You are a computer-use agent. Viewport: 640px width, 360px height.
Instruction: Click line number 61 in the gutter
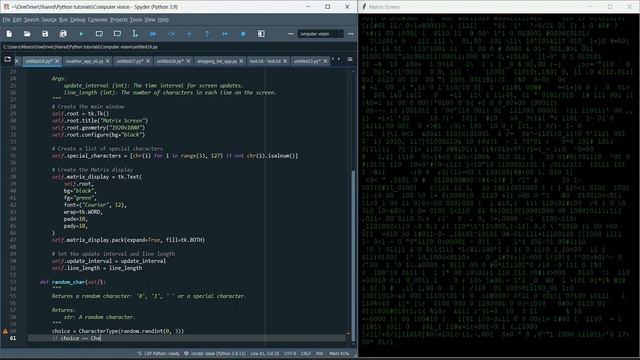click(x=13, y=338)
